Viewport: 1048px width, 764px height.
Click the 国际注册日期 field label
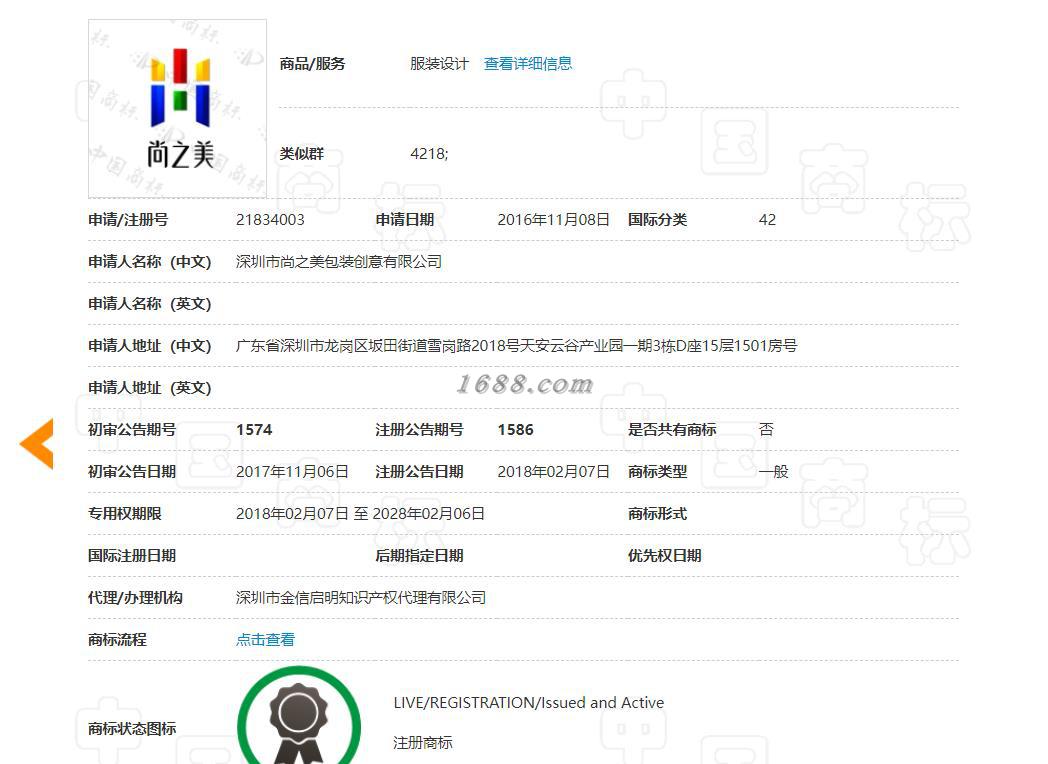pos(132,556)
